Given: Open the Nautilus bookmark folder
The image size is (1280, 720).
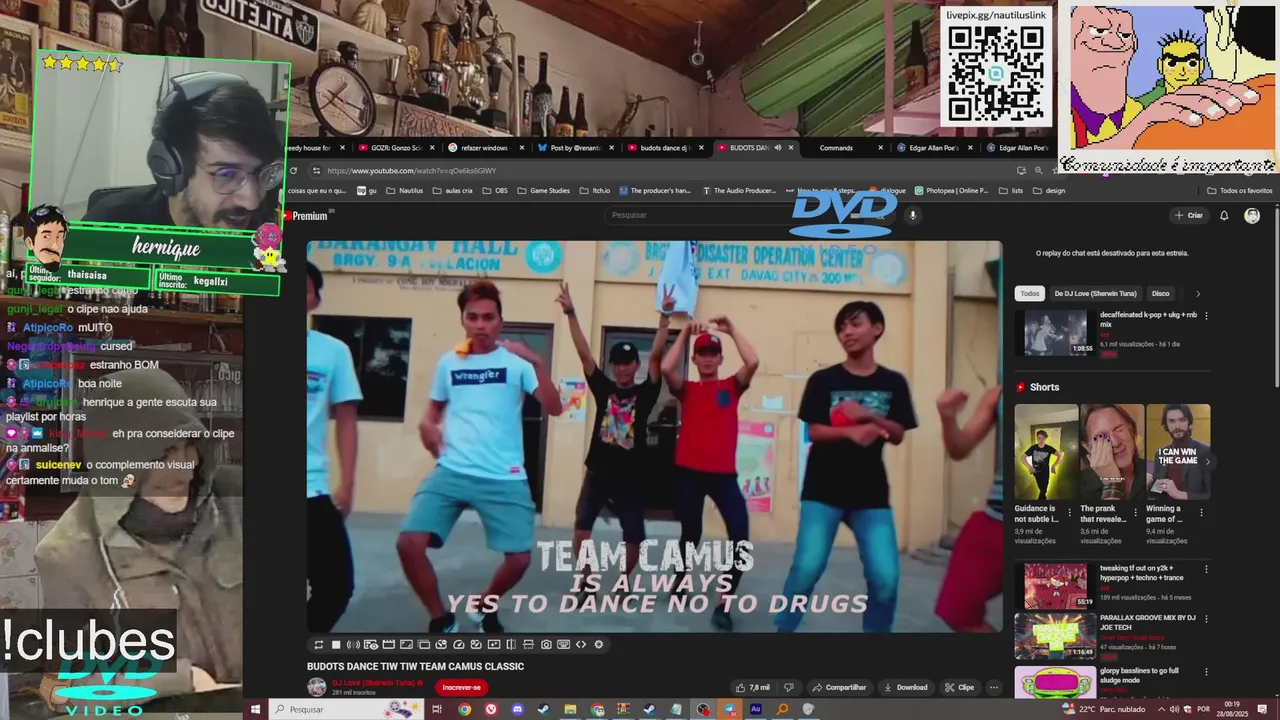Looking at the screenshot, I should click(x=404, y=190).
